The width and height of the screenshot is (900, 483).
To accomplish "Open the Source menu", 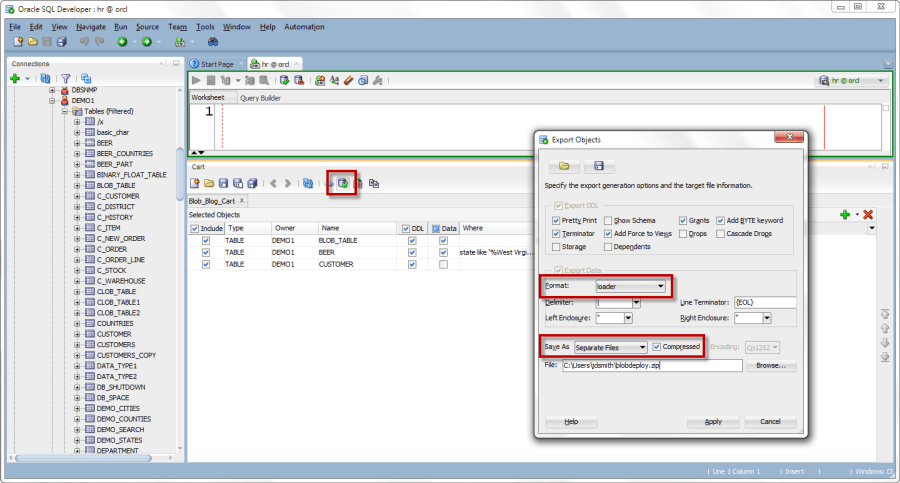I will click(x=148, y=27).
